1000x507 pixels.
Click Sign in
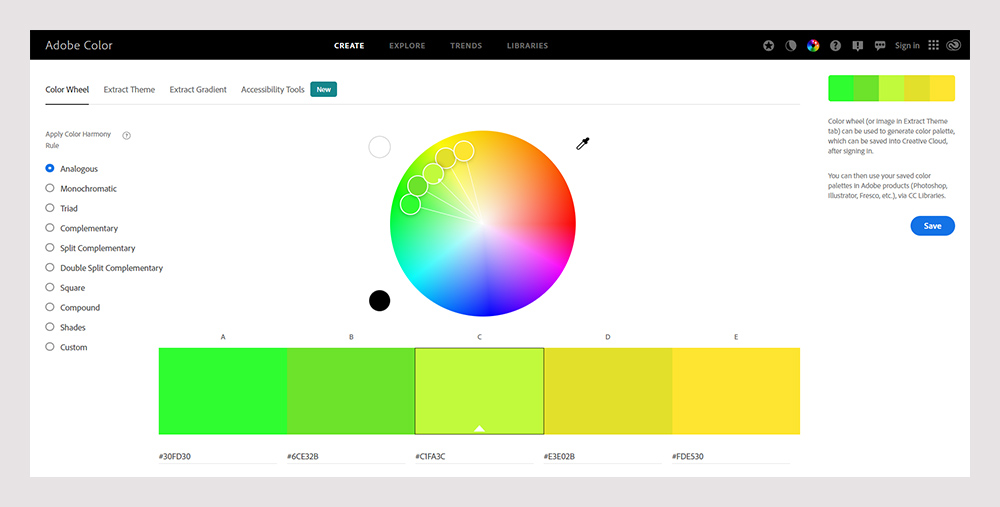pos(907,46)
